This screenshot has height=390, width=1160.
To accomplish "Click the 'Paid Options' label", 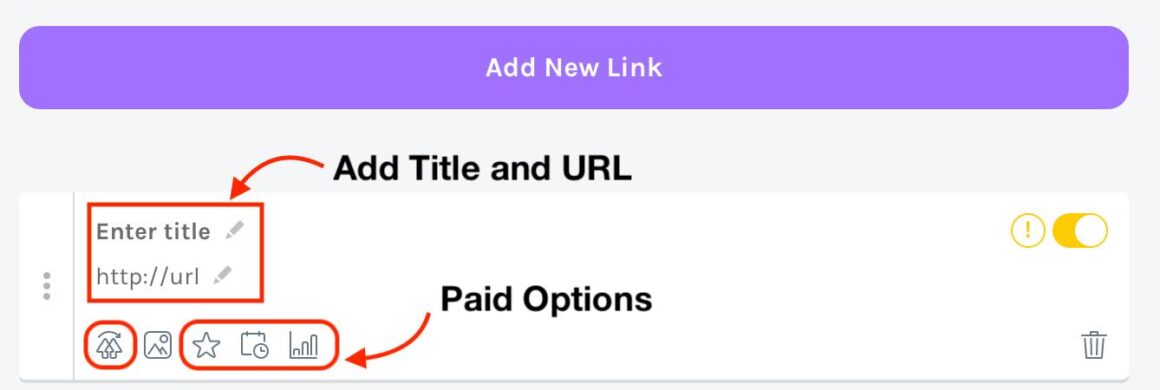I will click(x=546, y=300).
